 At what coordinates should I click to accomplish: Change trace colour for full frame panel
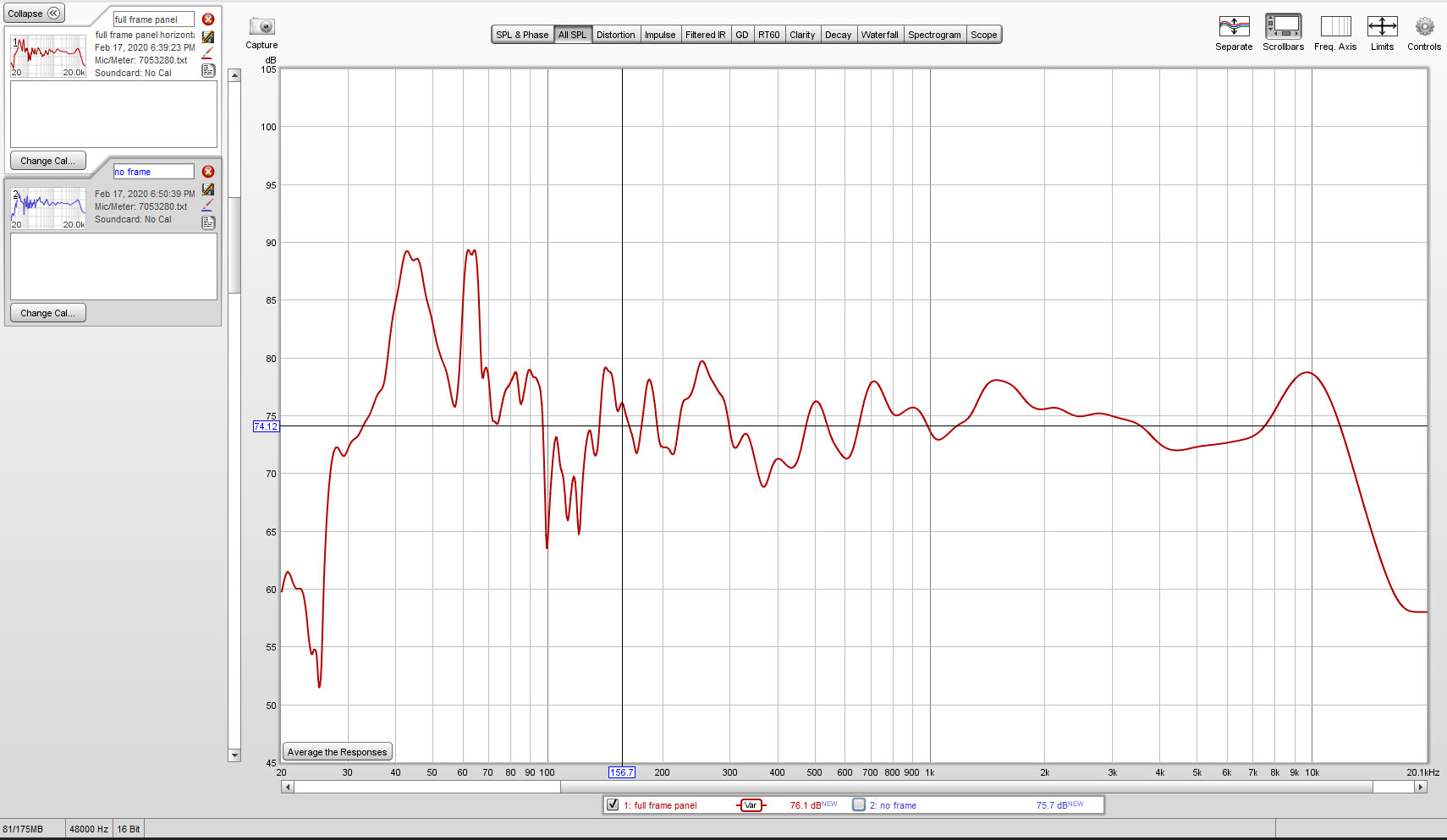point(208,53)
